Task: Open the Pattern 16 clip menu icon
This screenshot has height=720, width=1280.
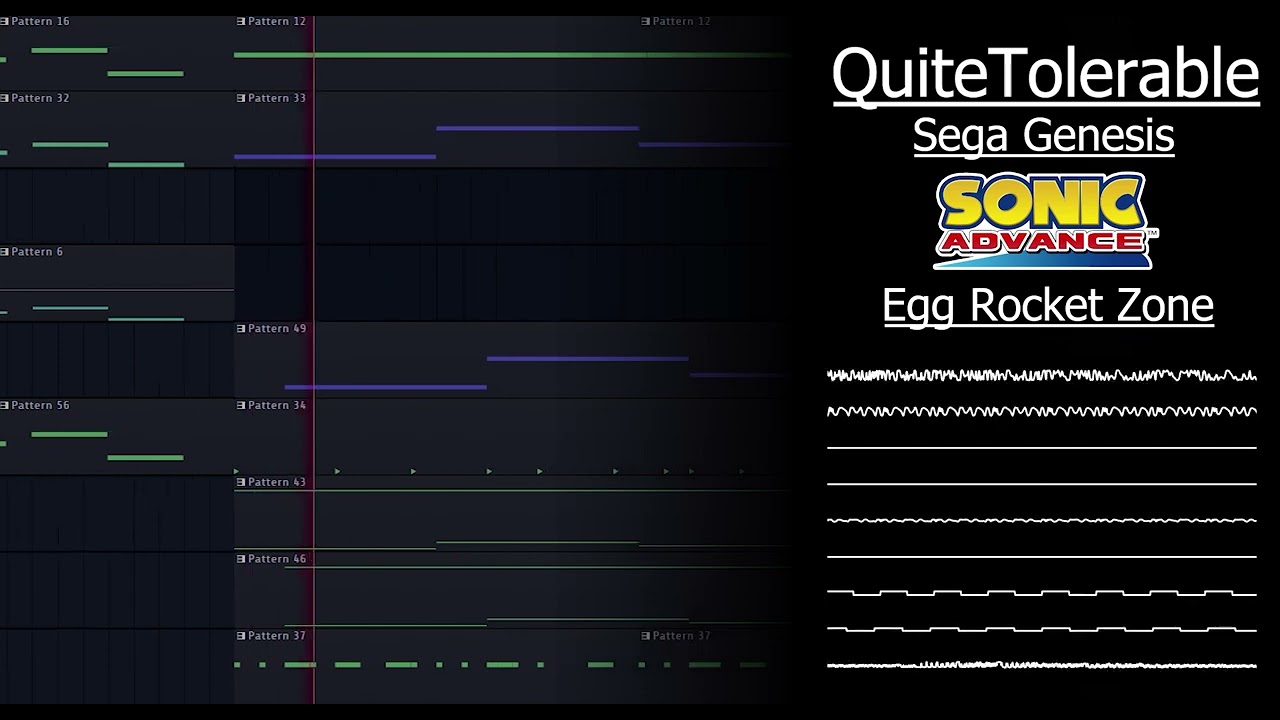Action: tap(4, 21)
